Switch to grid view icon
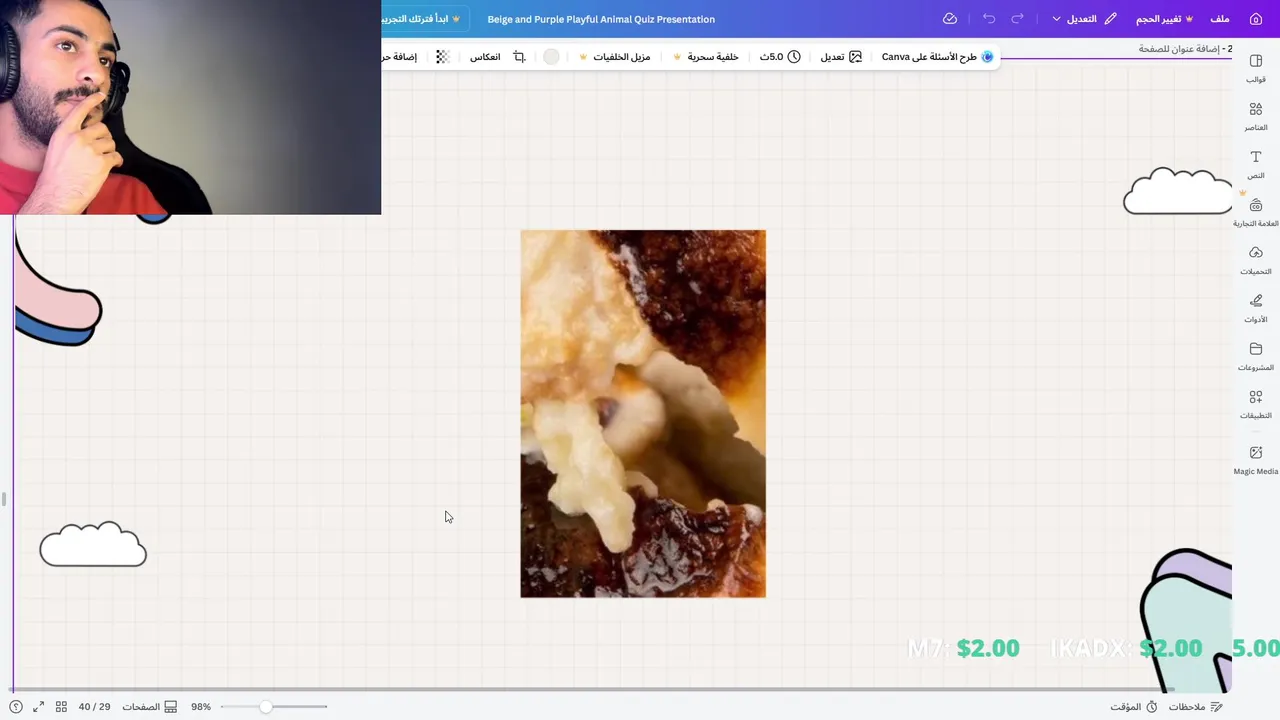Image resolution: width=1280 pixels, height=720 pixels. click(x=61, y=707)
